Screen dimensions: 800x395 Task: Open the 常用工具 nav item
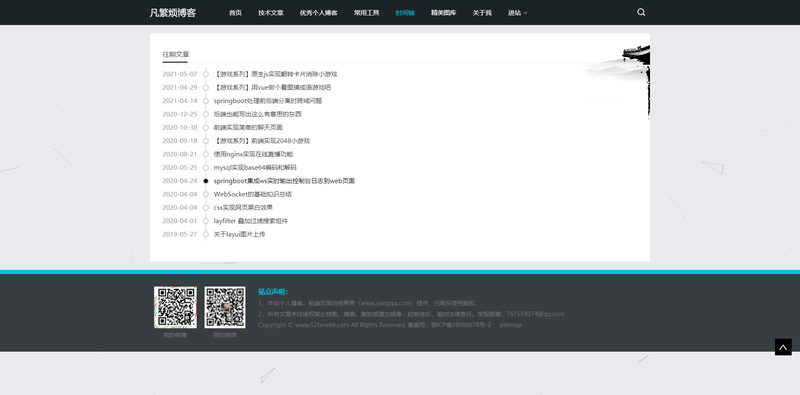[x=366, y=13]
